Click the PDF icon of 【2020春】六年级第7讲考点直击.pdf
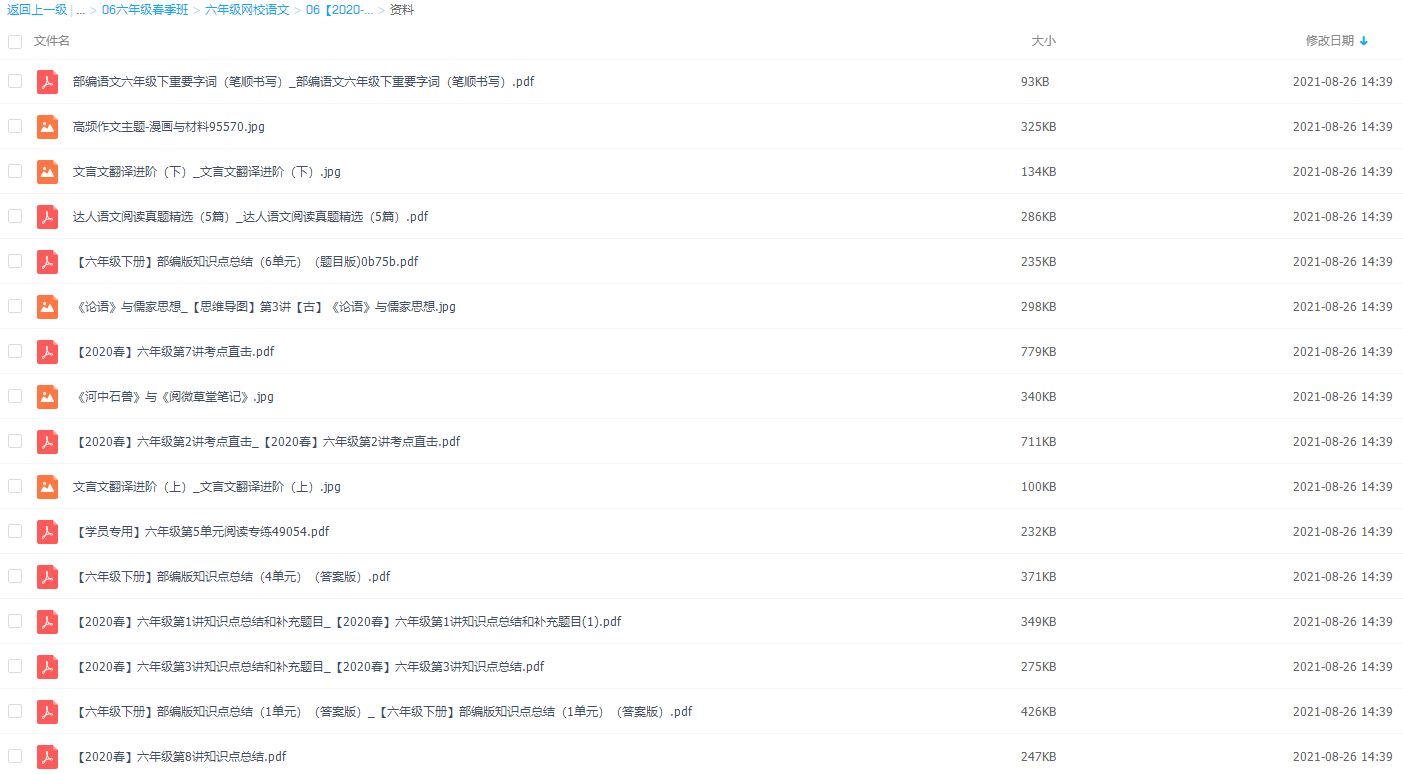The image size is (1403, 774). (x=47, y=351)
